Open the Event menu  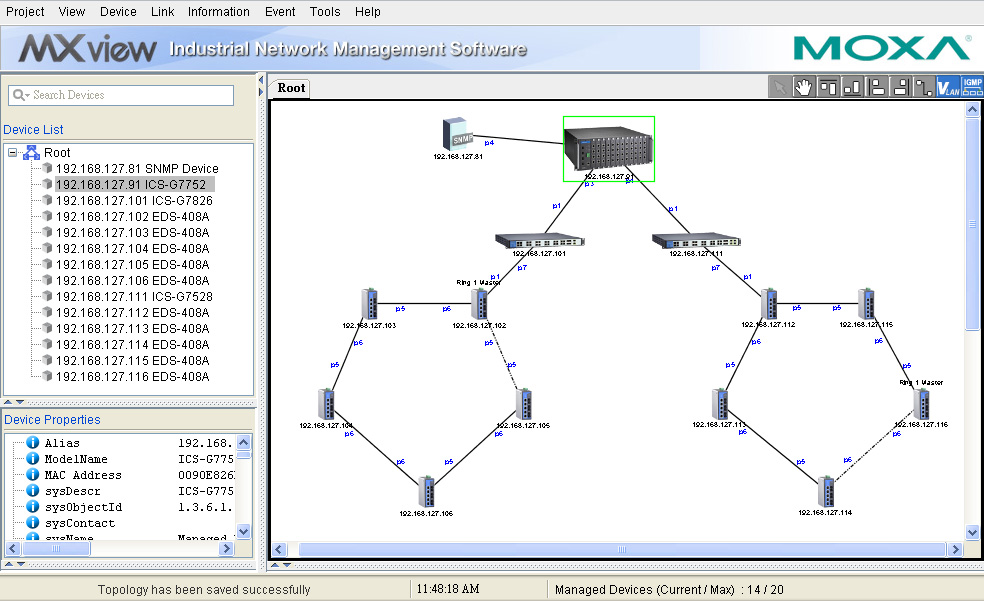click(x=280, y=12)
